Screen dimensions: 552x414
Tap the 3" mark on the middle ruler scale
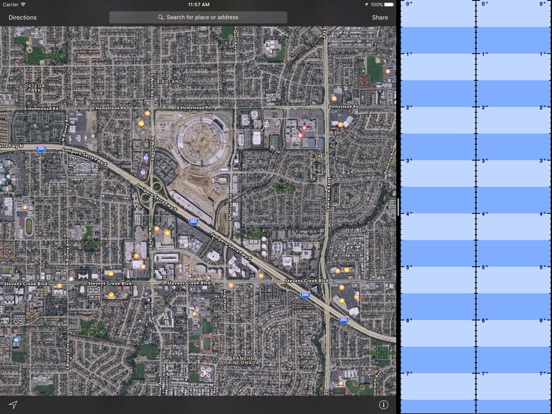click(485, 161)
